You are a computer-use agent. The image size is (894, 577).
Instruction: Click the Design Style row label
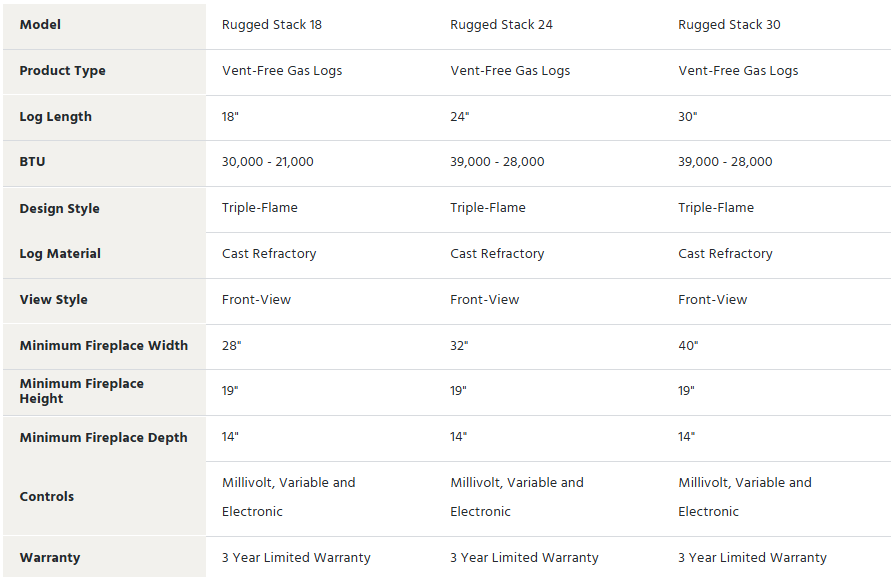[59, 209]
